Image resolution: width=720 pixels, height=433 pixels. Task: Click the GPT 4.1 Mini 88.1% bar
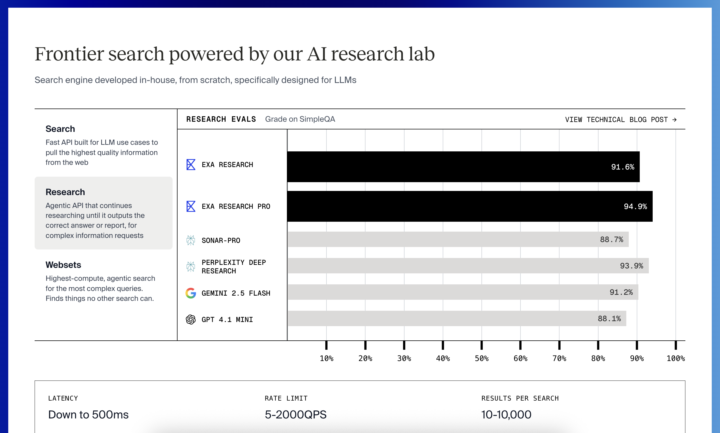click(x=457, y=319)
